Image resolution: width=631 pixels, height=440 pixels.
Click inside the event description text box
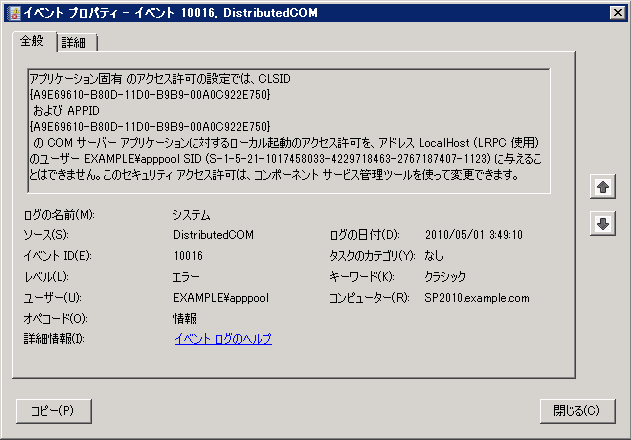click(289, 131)
